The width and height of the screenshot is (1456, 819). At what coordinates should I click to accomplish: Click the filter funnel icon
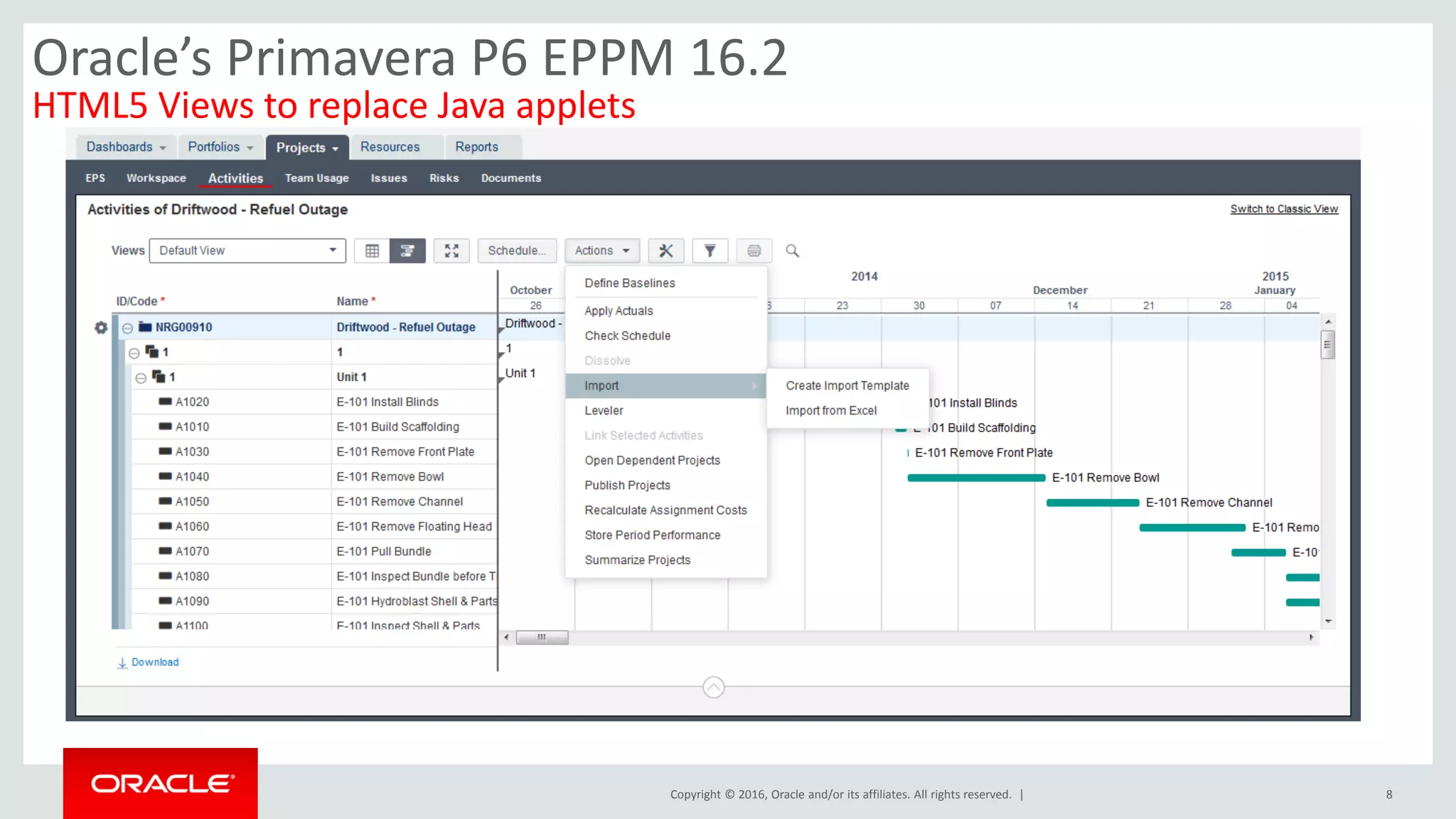[710, 250]
